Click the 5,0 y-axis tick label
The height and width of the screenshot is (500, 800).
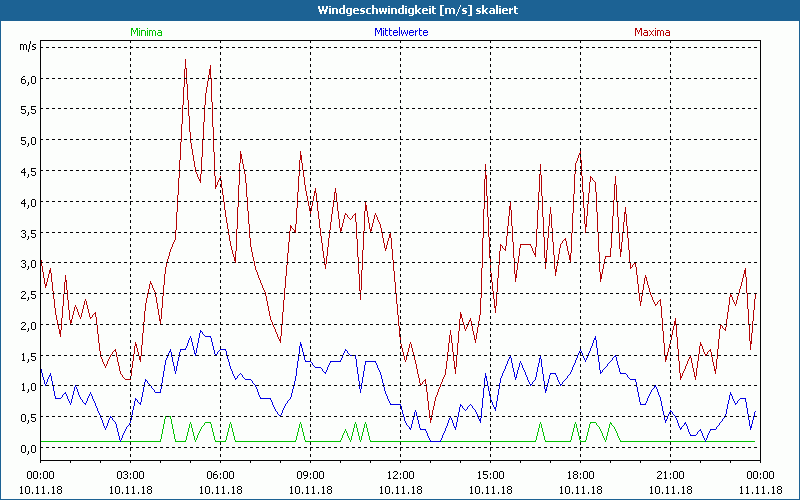click(x=27, y=141)
